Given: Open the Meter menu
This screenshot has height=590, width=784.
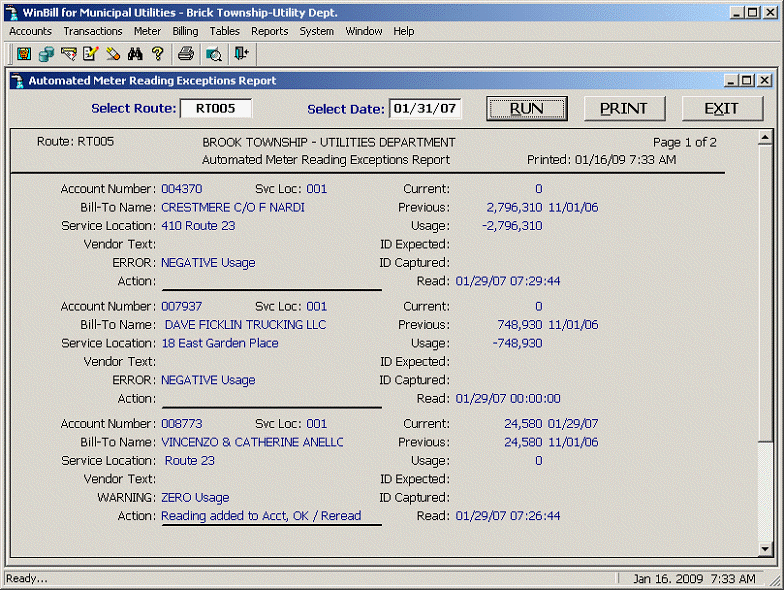Looking at the screenshot, I should pyautogui.click(x=147, y=31).
